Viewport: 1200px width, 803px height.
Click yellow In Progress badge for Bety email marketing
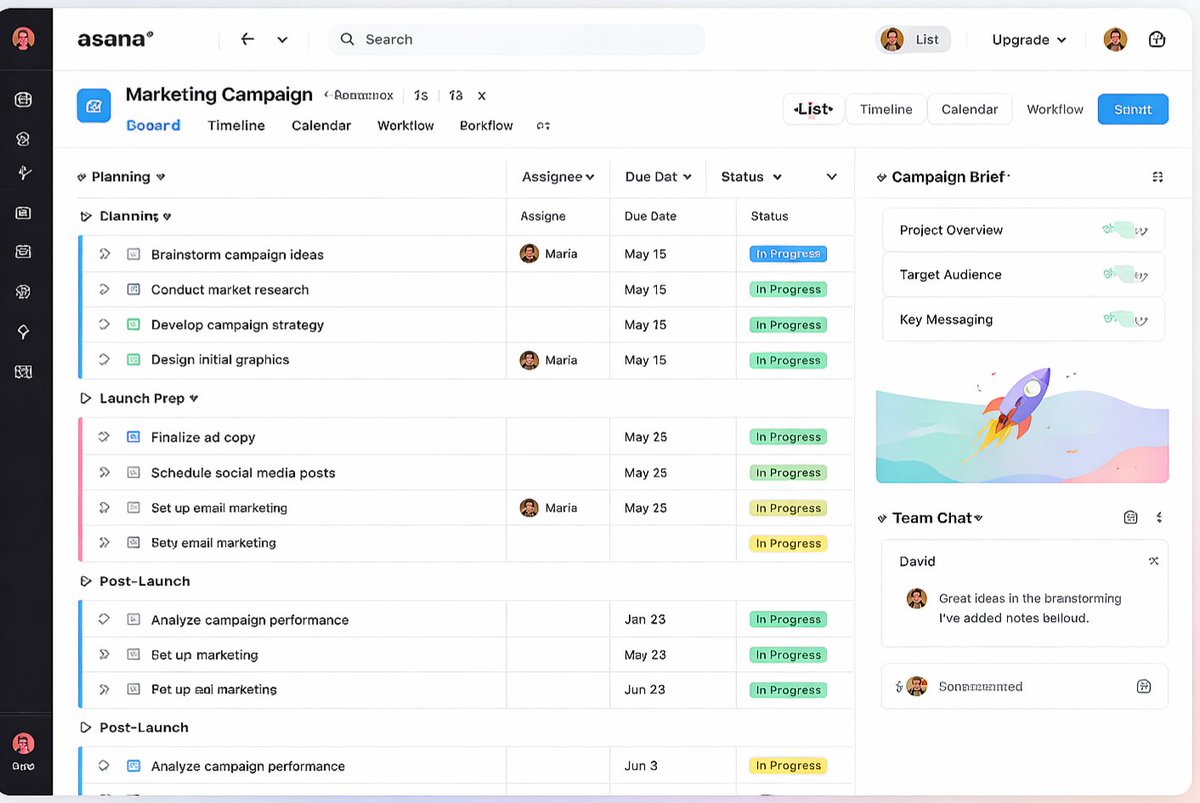(x=788, y=543)
